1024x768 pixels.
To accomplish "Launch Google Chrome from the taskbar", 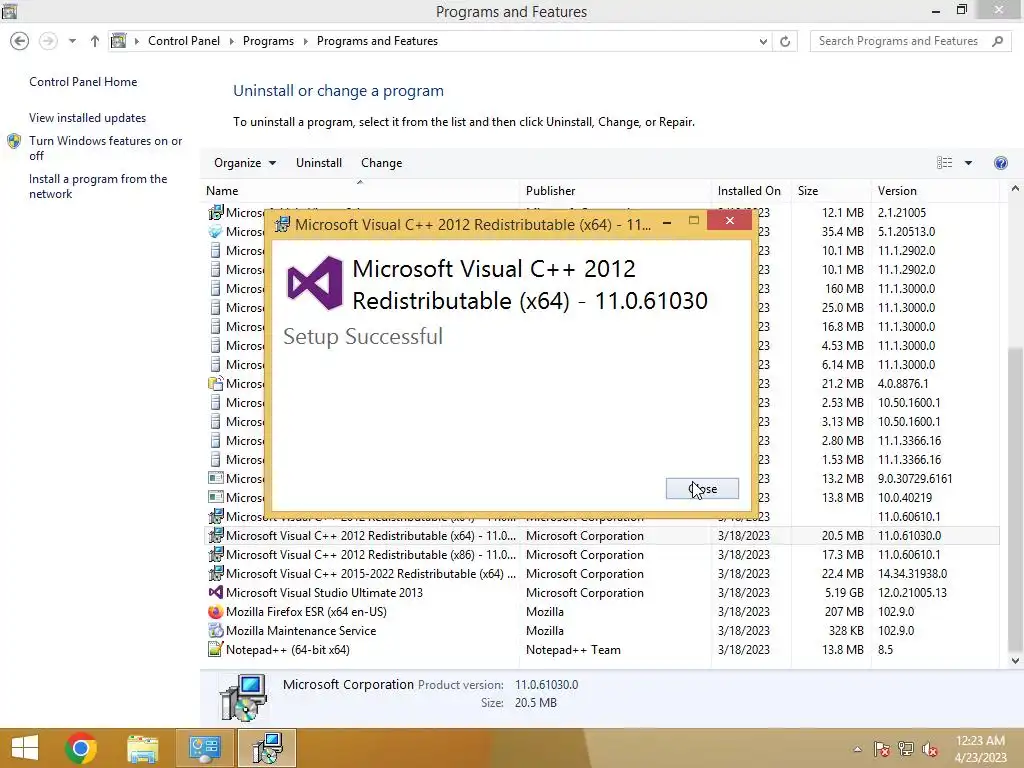I will click(81, 748).
